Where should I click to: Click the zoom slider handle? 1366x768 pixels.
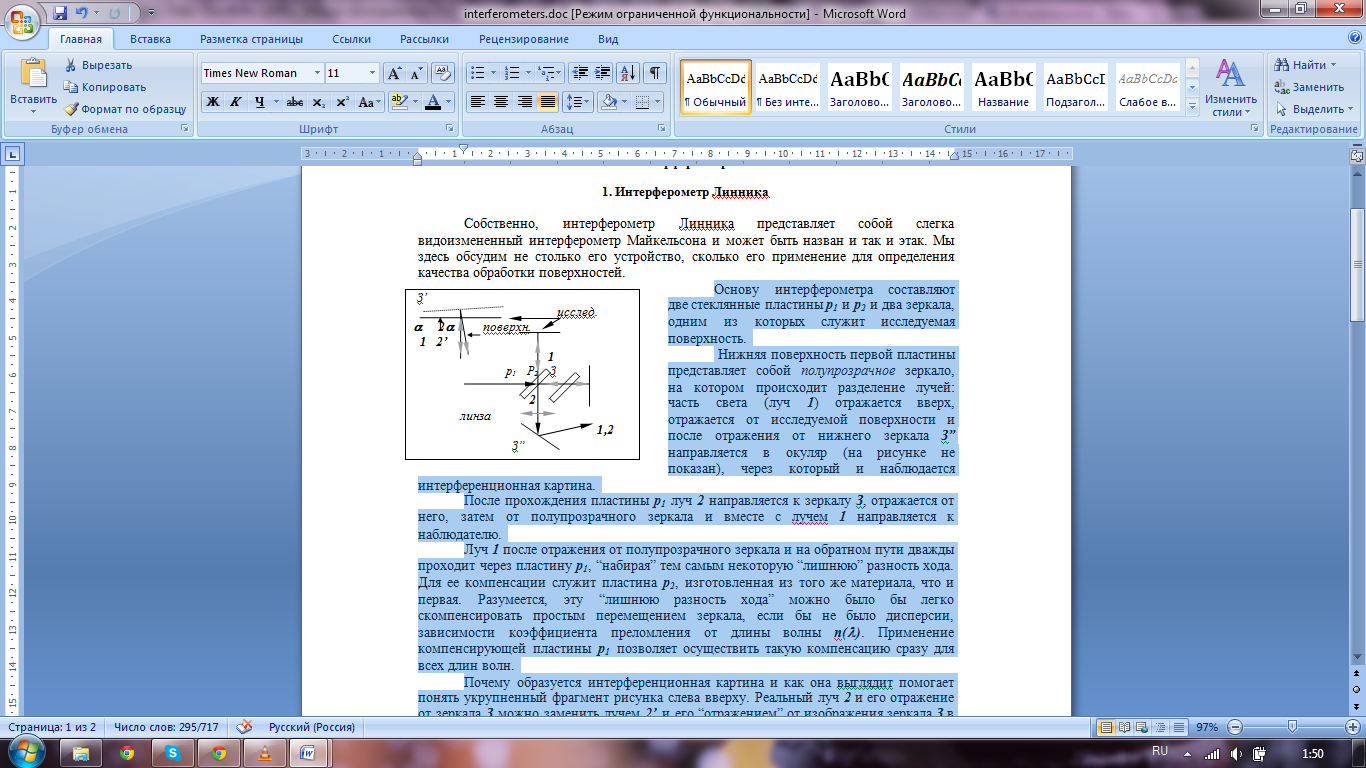click(1292, 727)
